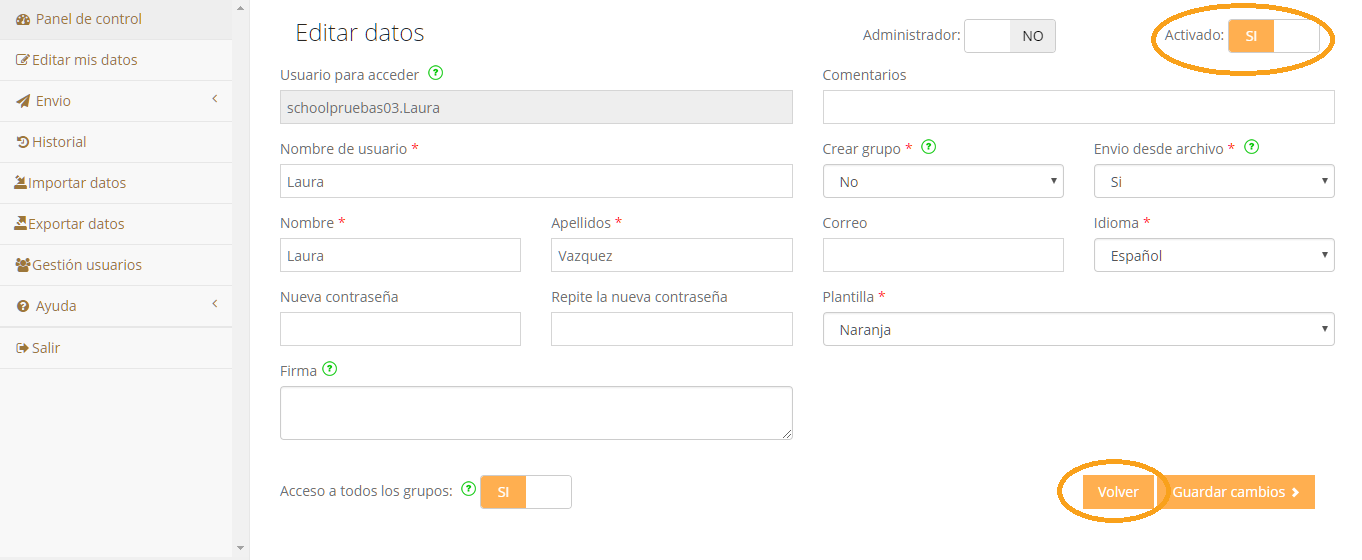The height and width of the screenshot is (560, 1362).
Task: Click help icon beside Firma label
Action: click(x=330, y=369)
